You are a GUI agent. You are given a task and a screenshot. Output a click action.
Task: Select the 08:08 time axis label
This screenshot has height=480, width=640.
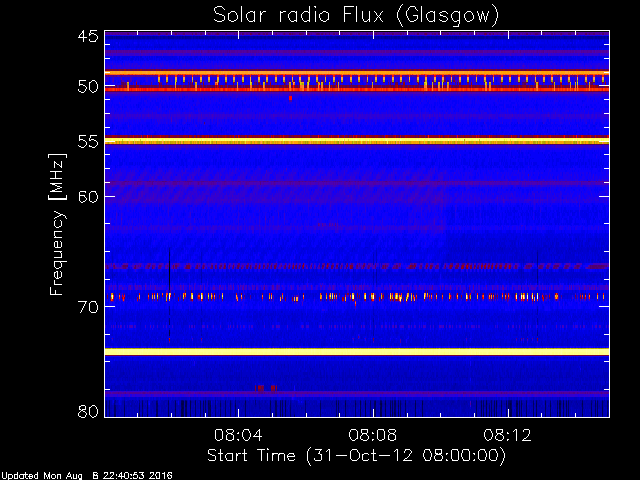[x=372, y=435]
